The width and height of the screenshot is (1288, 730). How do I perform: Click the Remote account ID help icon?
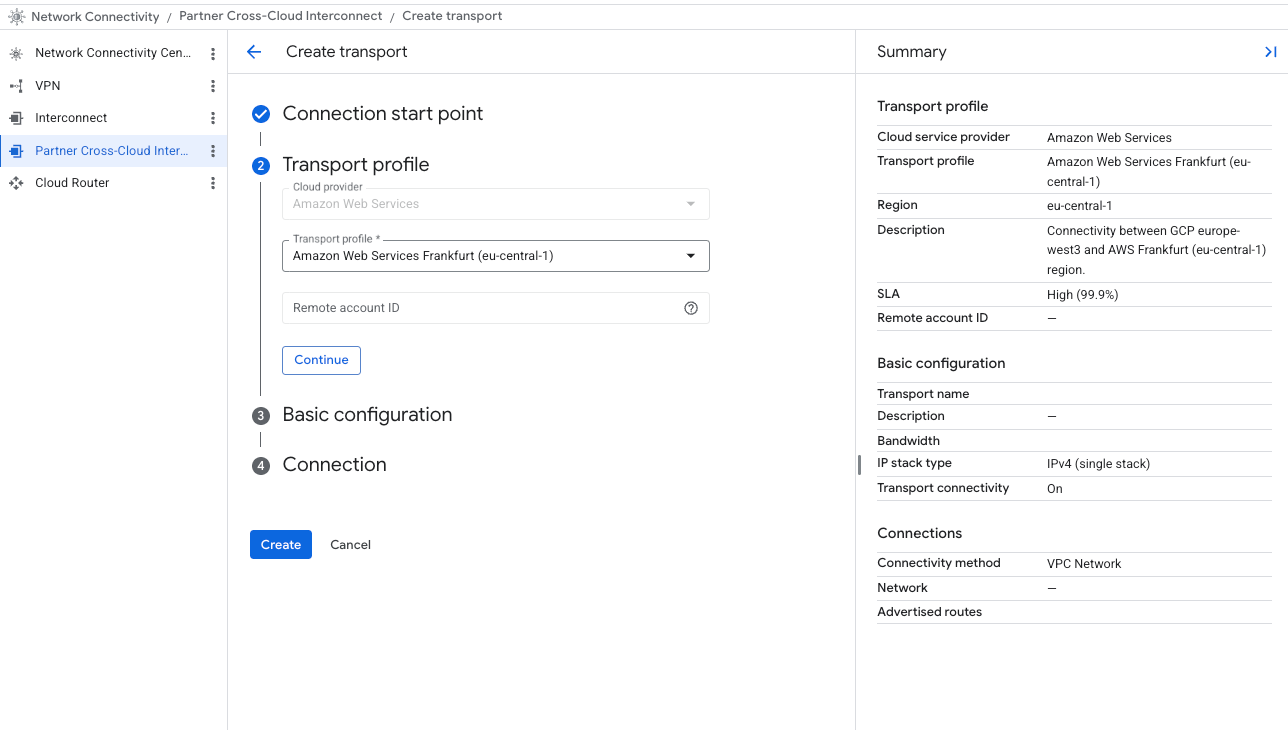coord(690,308)
